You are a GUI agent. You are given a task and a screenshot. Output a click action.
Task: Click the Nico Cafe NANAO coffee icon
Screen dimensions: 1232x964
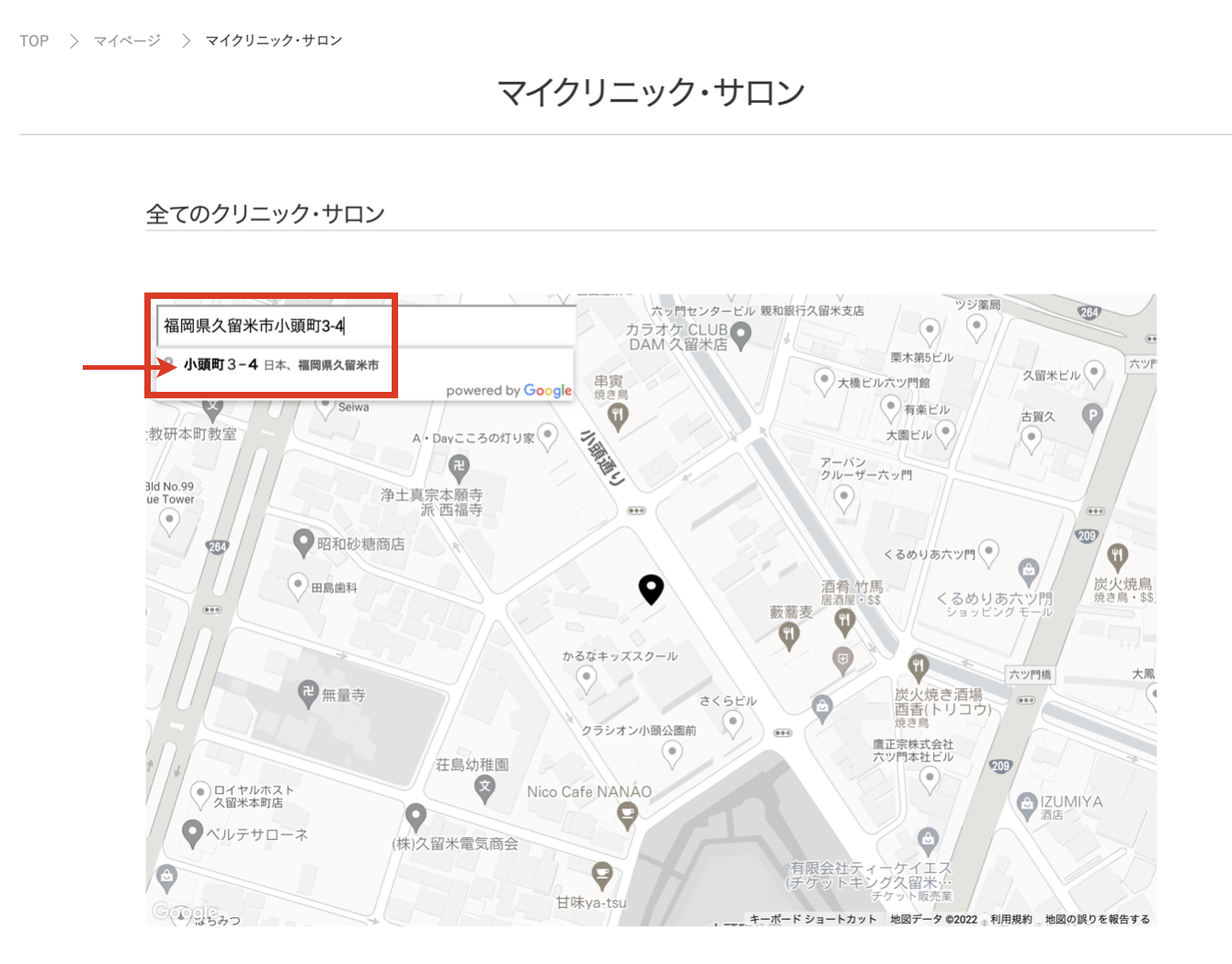point(627,814)
